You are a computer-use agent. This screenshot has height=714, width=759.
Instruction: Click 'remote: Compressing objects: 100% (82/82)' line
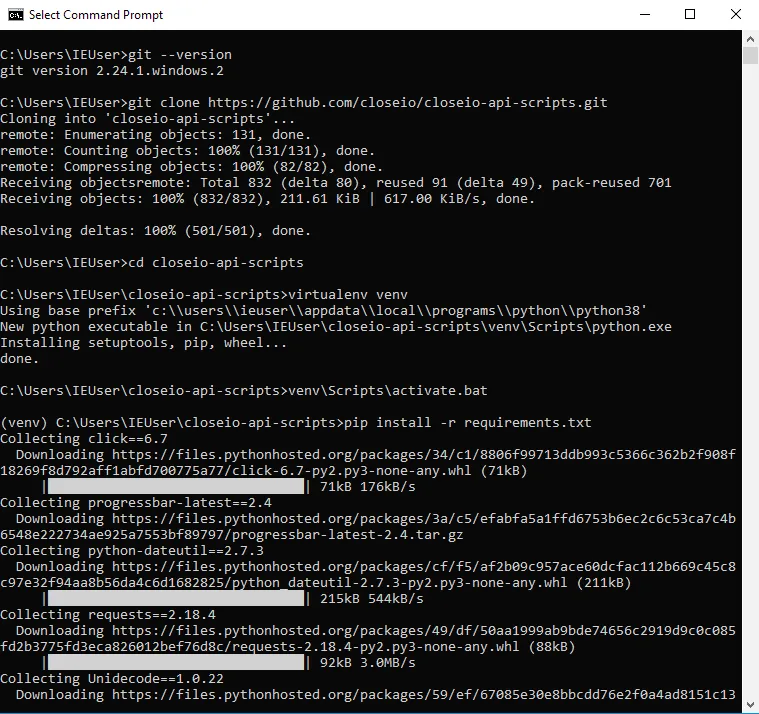(x=192, y=167)
